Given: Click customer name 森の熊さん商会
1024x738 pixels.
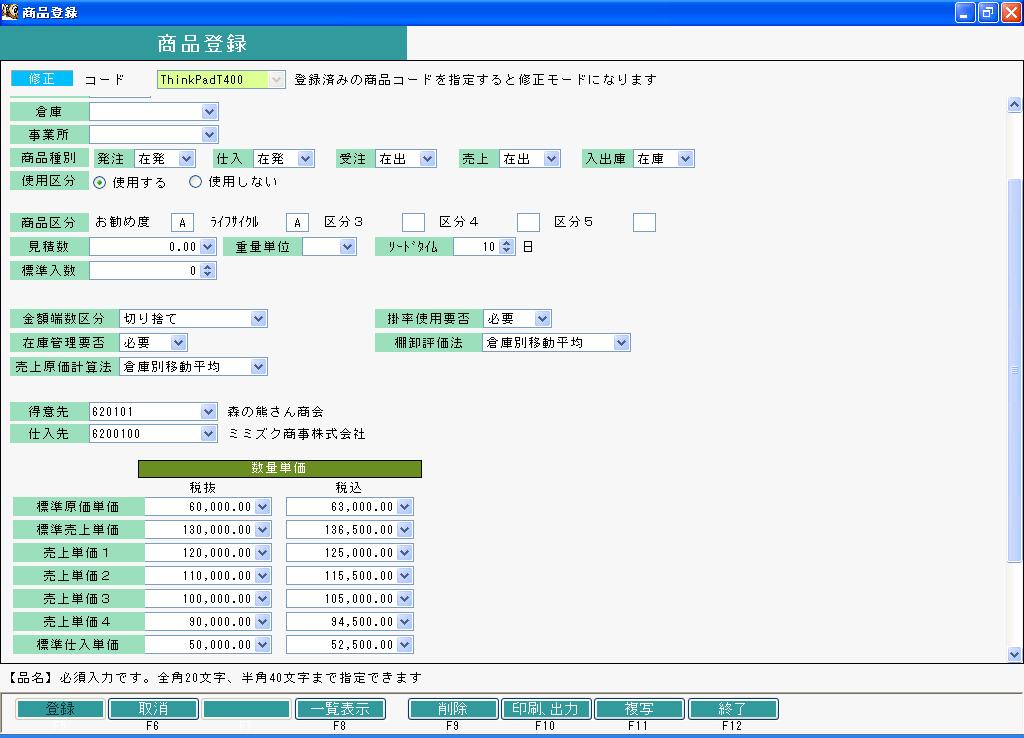Looking at the screenshot, I should click(x=276, y=411).
